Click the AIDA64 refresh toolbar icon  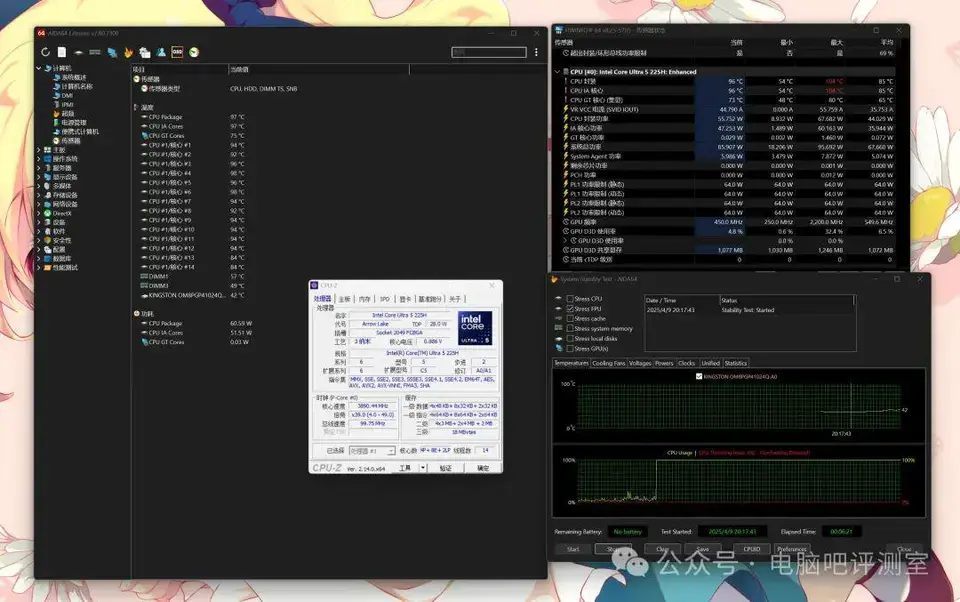point(45,52)
